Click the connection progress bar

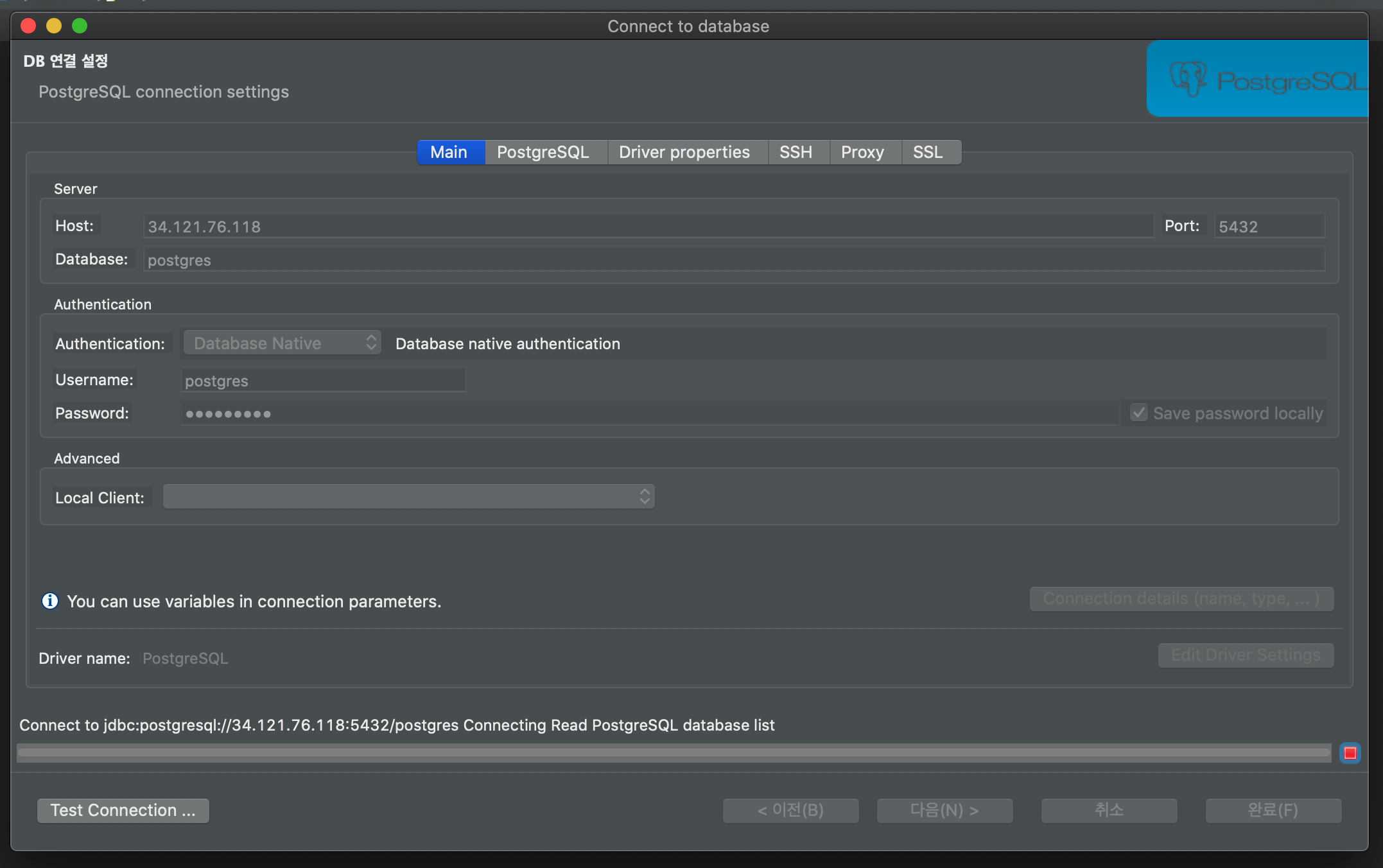click(x=674, y=752)
